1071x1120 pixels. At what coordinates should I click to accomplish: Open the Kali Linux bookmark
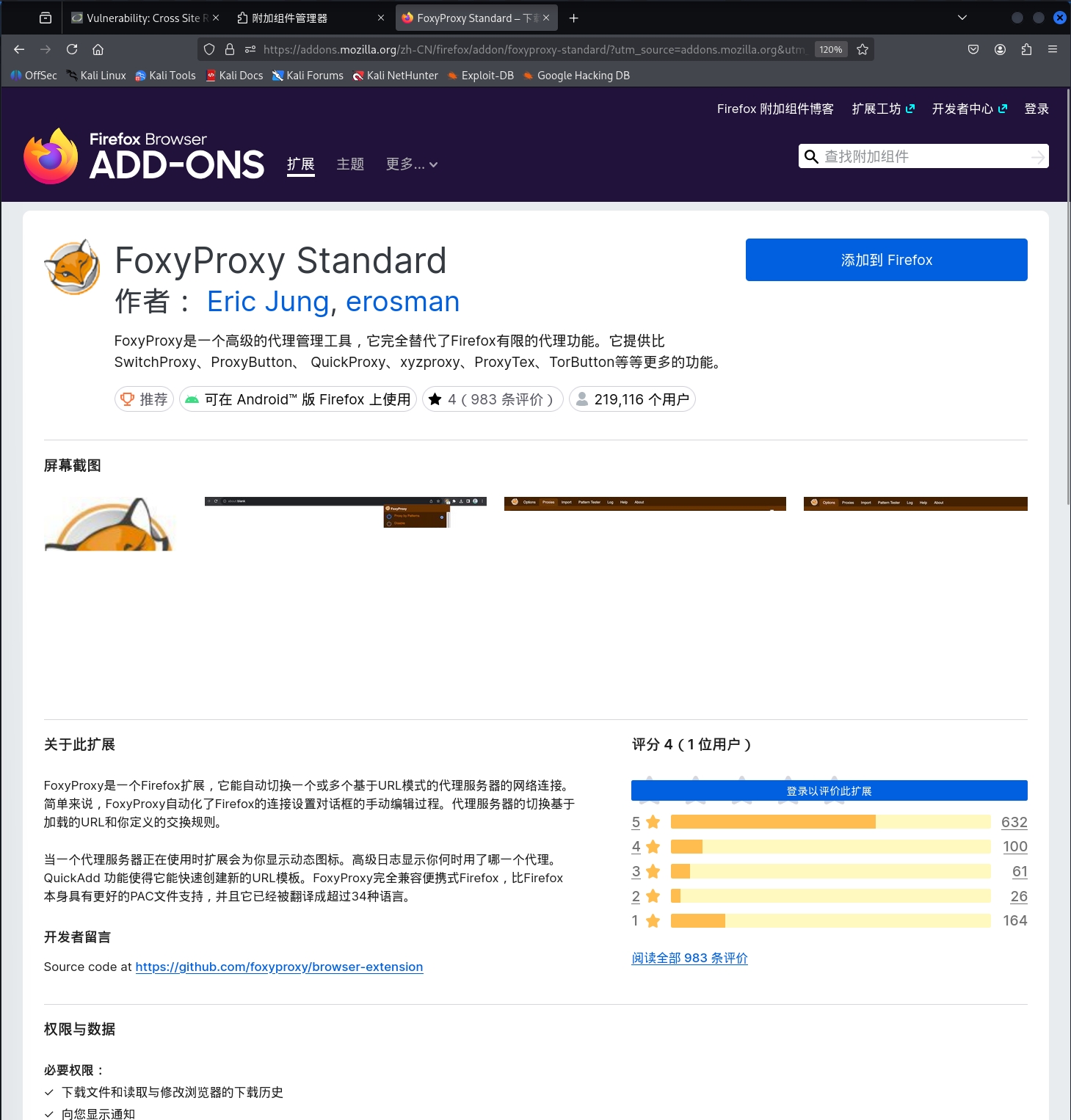point(95,76)
